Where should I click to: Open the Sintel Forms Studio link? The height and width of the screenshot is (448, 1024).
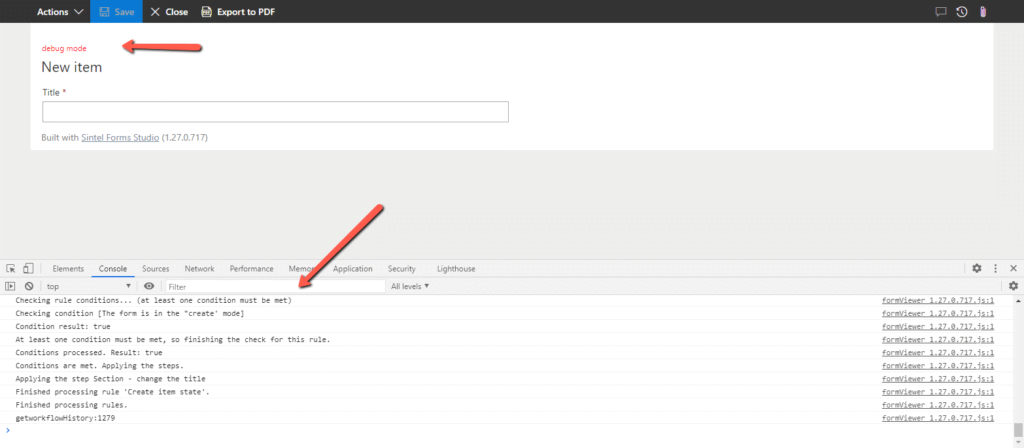point(119,137)
